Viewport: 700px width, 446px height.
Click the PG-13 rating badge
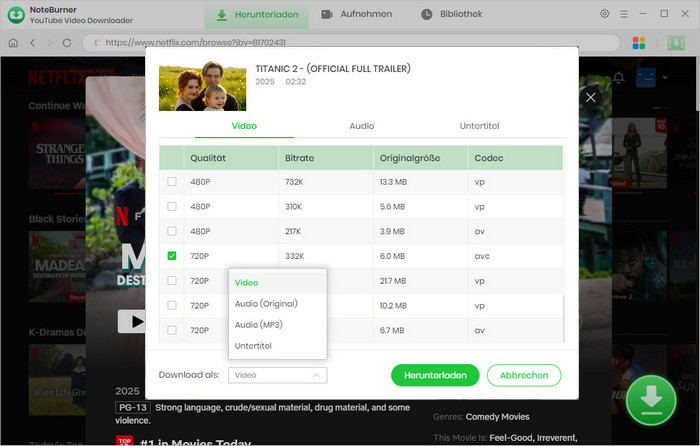133,408
